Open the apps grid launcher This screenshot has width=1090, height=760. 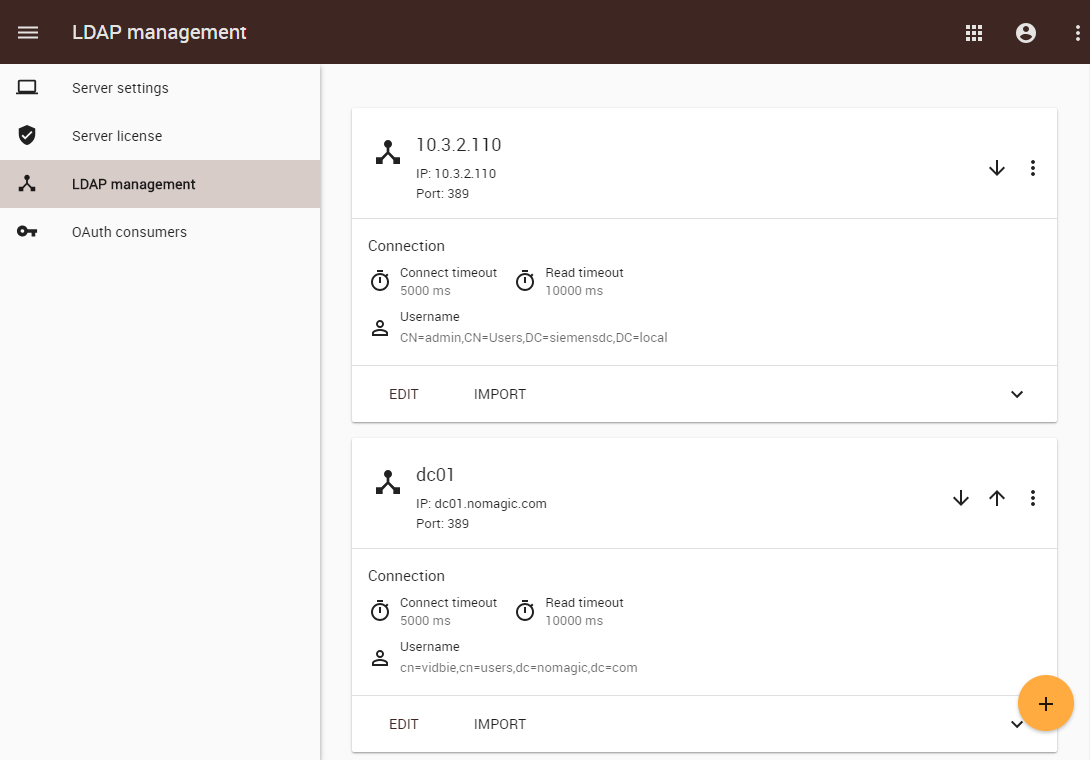[x=974, y=32]
